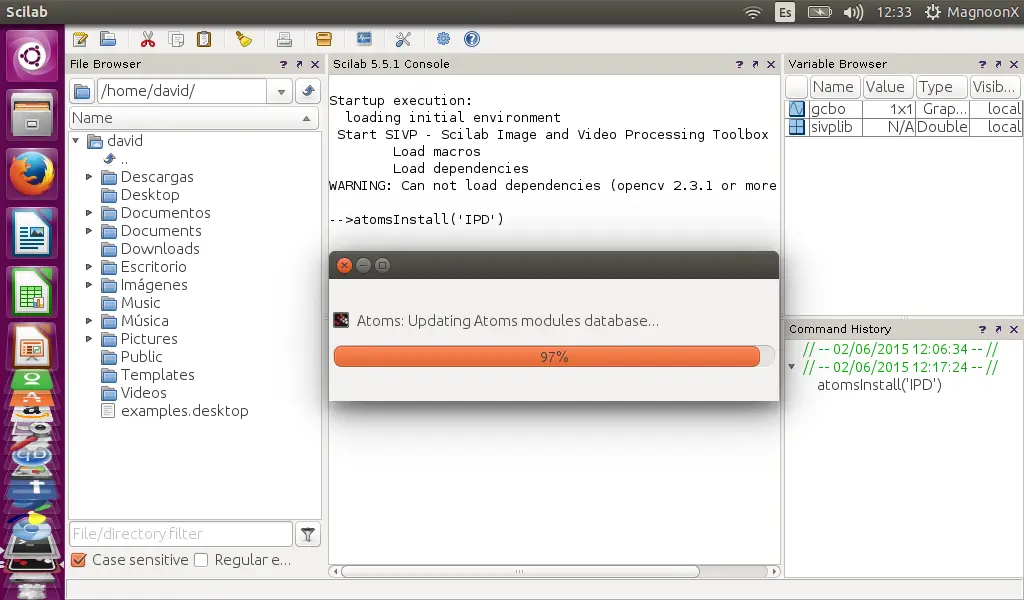Open the ATOMS module manager icon
1024x600 pixels.
tap(324, 39)
